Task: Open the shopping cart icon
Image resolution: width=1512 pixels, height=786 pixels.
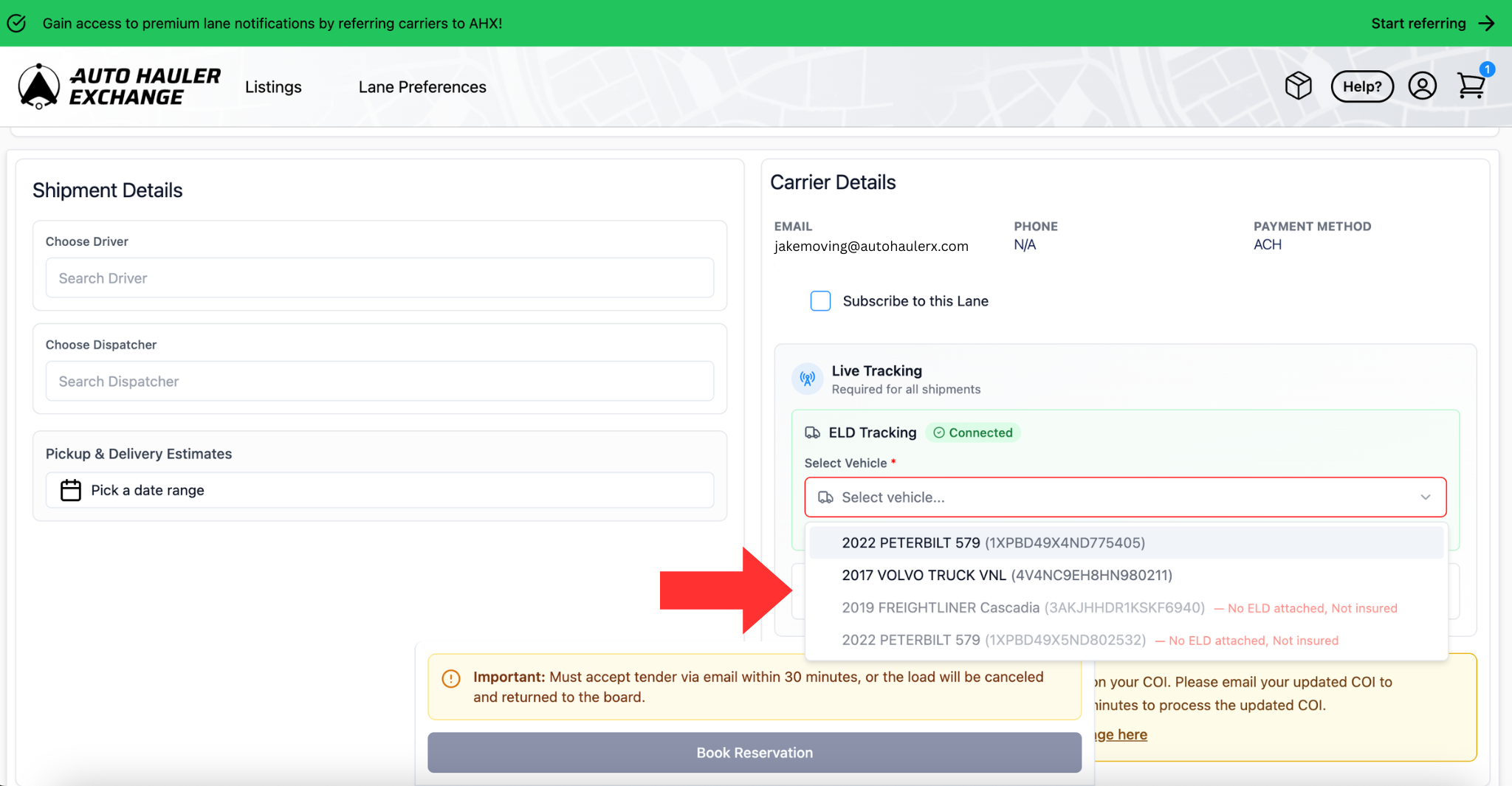Action: [1471, 86]
